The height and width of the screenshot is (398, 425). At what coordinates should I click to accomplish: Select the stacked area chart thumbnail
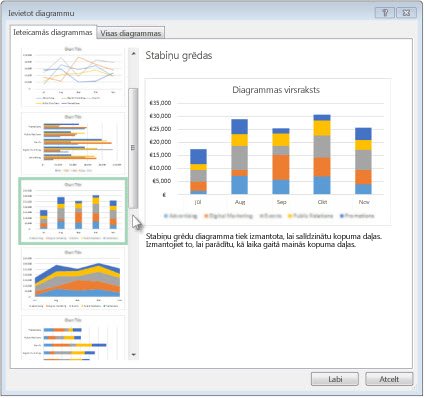pos(73,280)
